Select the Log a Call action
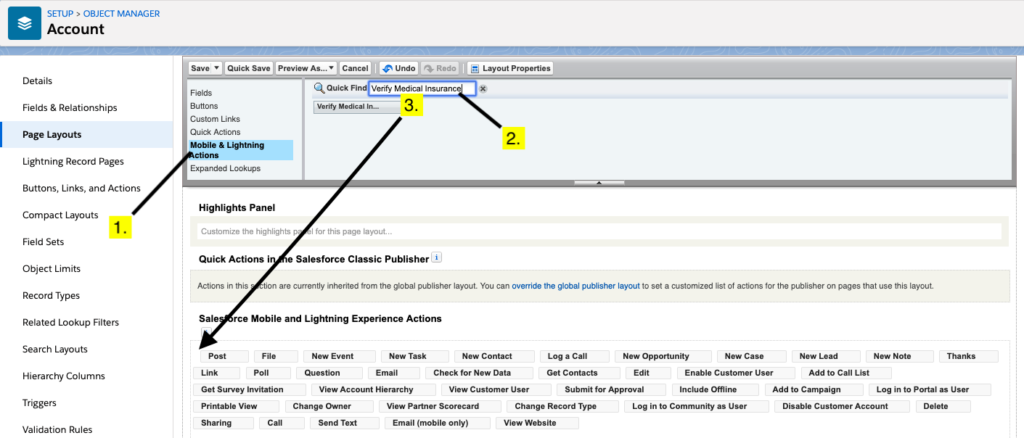This screenshot has width=1024, height=438. (x=575, y=356)
